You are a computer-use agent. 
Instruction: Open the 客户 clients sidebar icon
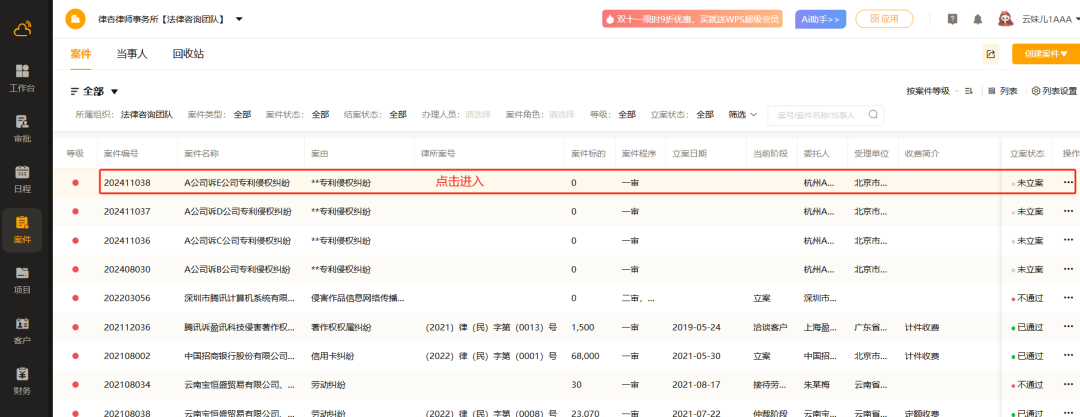pos(22,330)
